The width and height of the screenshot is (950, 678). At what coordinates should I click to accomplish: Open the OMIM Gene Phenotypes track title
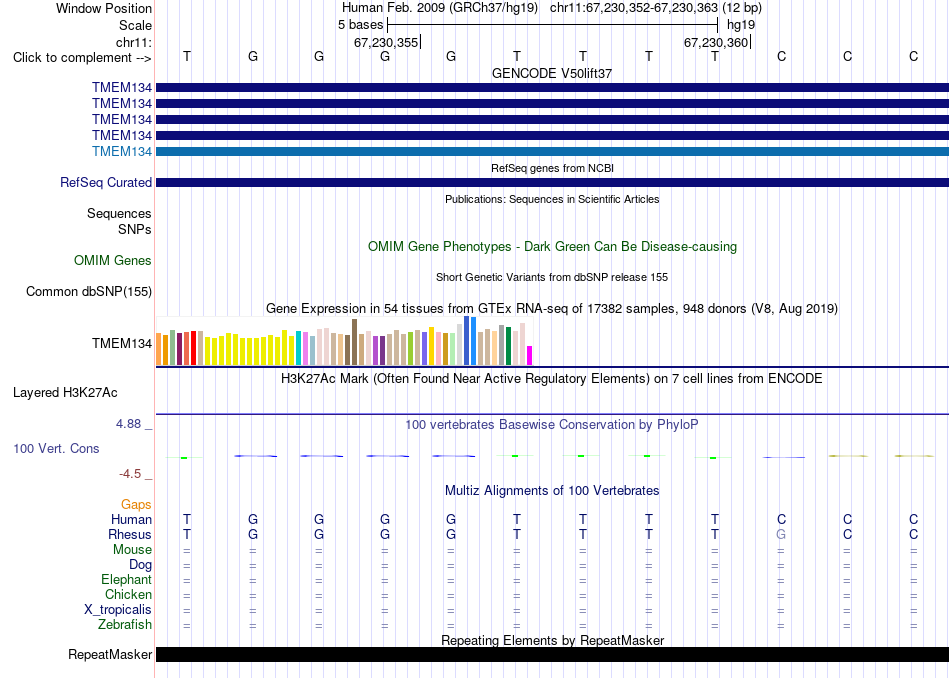click(x=552, y=247)
